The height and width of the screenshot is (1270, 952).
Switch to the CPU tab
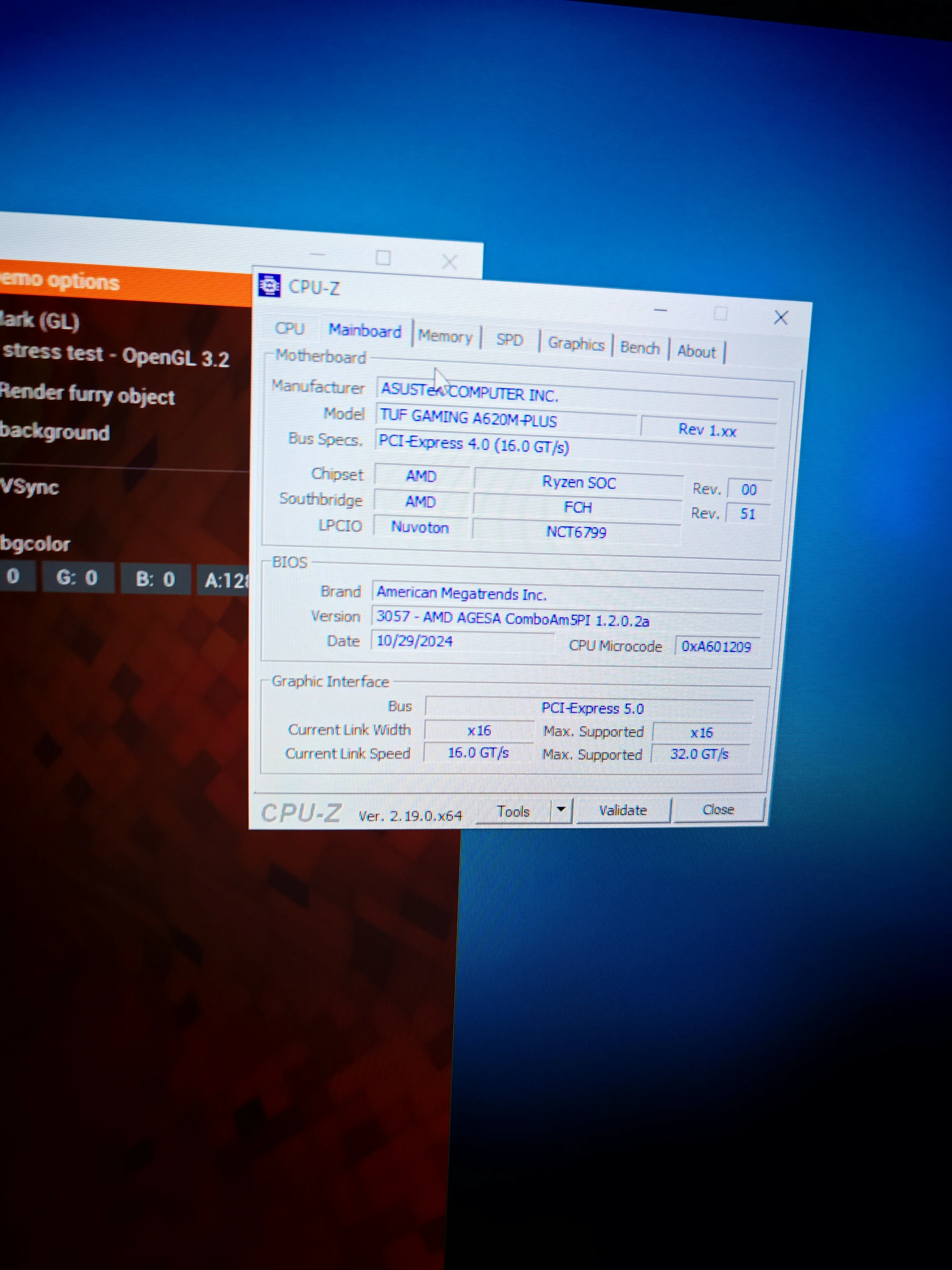[x=289, y=328]
